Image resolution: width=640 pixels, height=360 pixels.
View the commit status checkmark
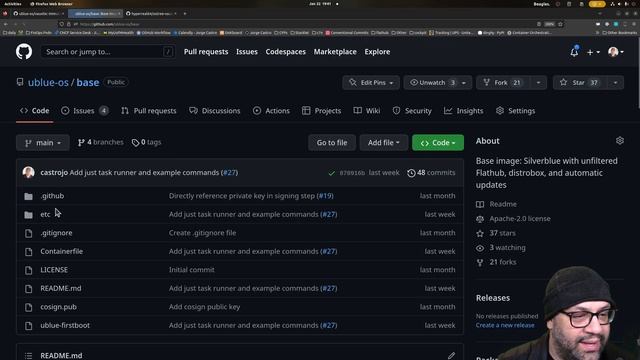[331, 173]
